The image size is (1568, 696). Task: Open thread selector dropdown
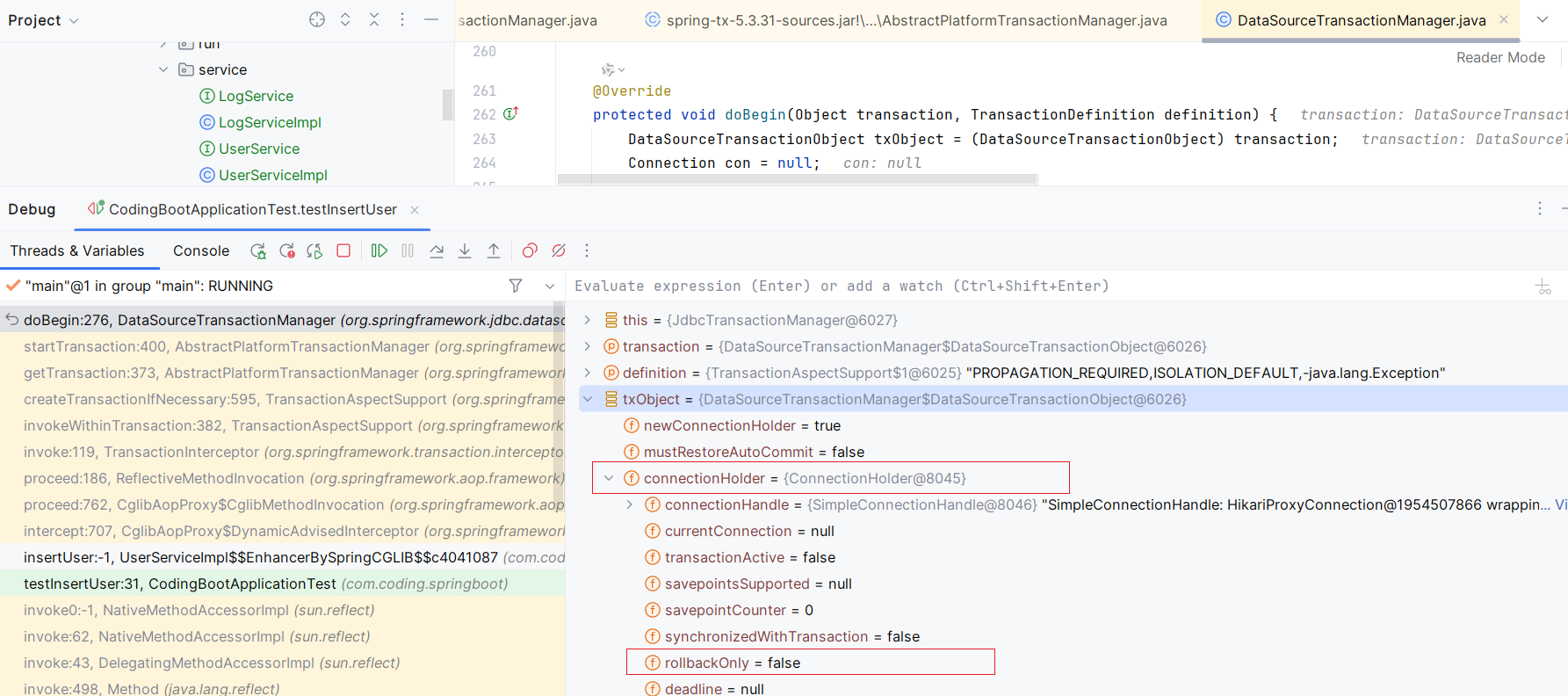tap(550, 286)
